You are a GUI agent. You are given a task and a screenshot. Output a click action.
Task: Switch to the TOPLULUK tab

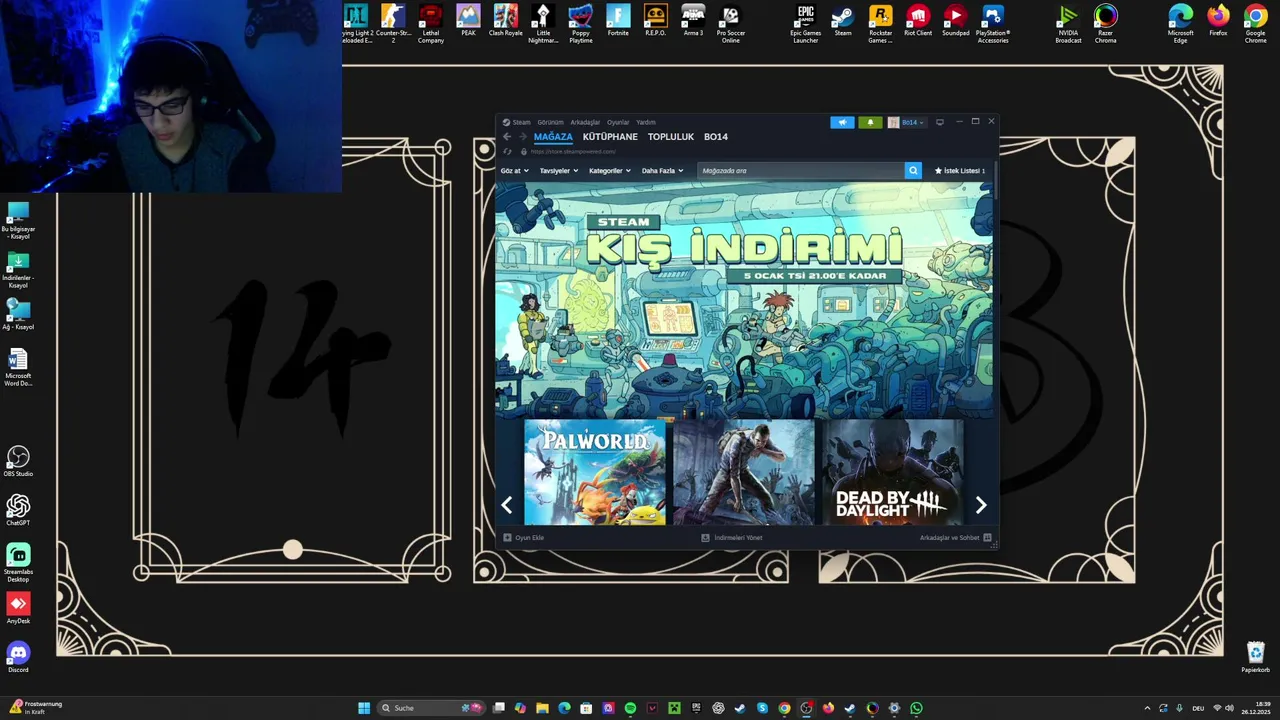[670, 137]
